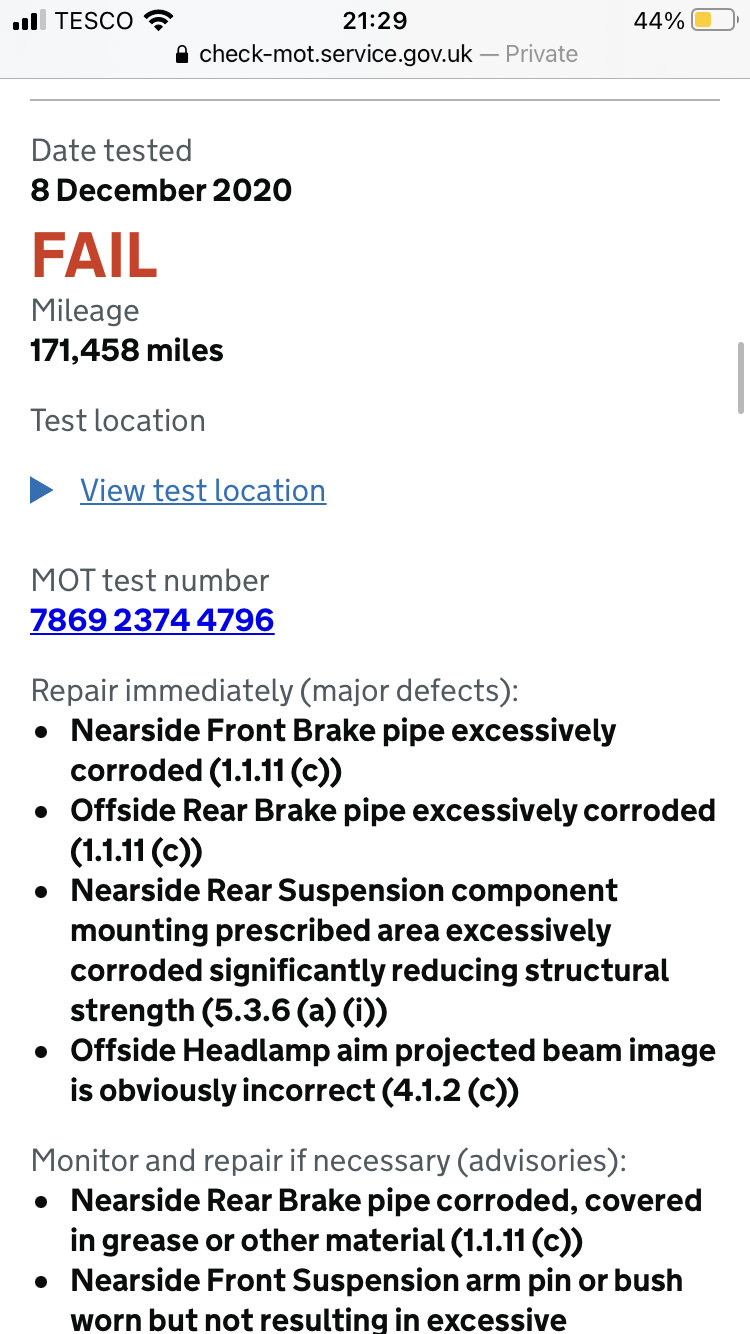Screen dimensions: 750x1334
Task: Tap the check-mot.service.gov.uk address field
Action: pyautogui.click(x=336, y=54)
